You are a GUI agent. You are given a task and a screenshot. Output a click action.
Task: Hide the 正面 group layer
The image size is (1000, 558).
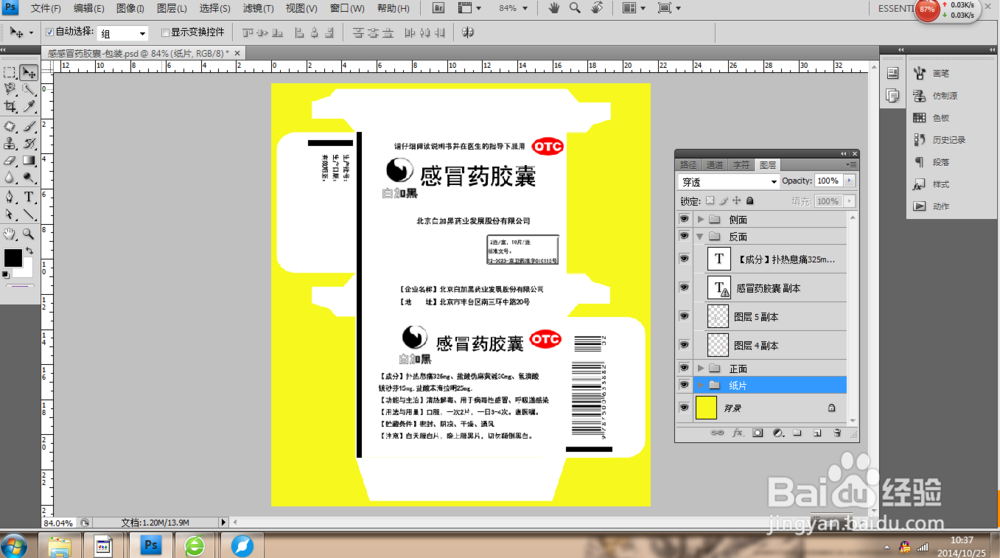pos(684,368)
